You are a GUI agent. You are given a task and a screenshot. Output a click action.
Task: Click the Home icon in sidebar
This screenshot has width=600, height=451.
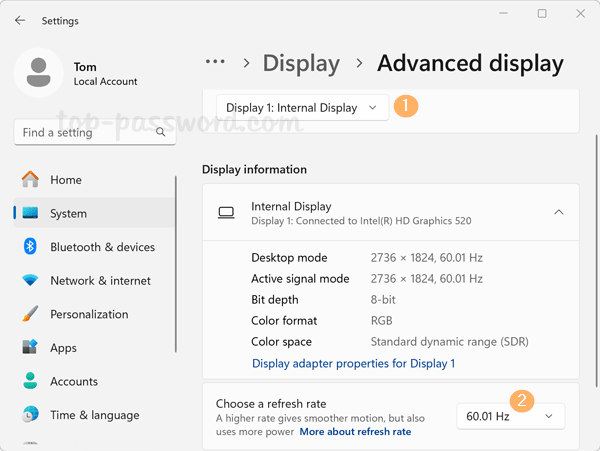click(x=30, y=180)
